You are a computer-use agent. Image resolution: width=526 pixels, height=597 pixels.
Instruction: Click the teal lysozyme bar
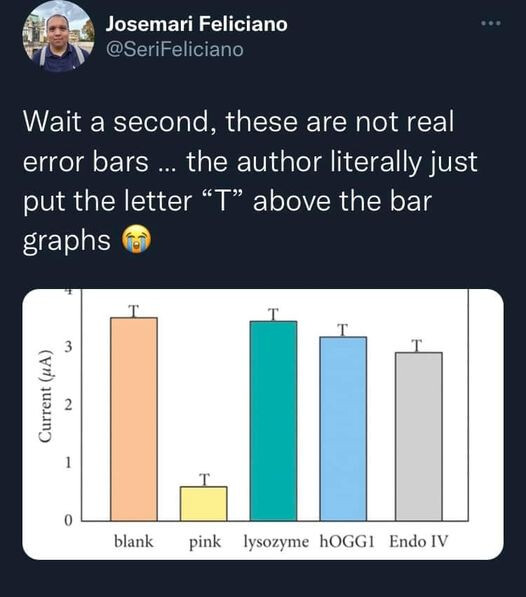point(273,421)
